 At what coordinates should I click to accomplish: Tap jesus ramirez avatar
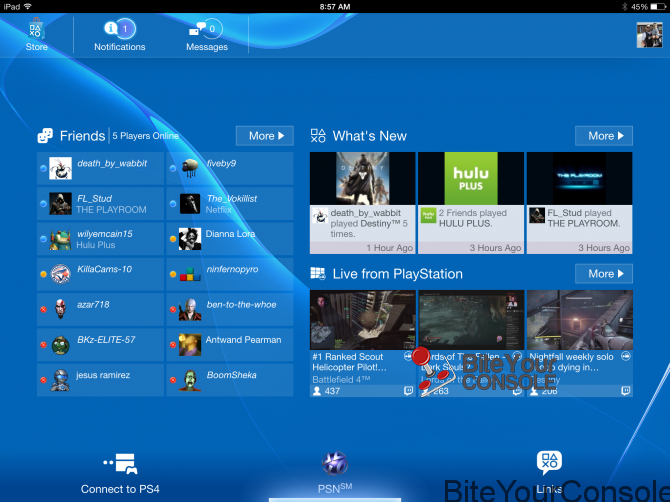(x=60, y=380)
